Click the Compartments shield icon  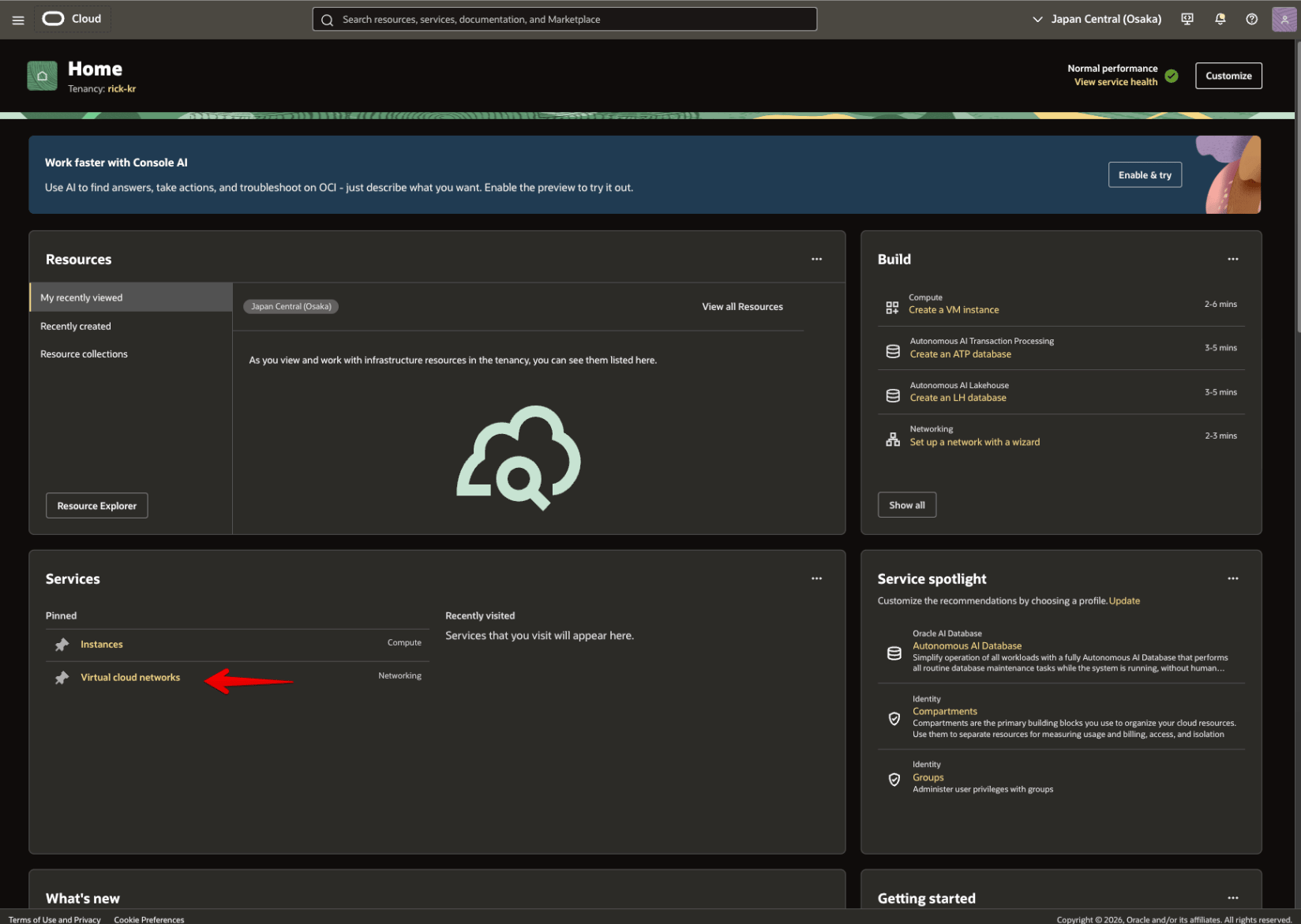point(894,719)
